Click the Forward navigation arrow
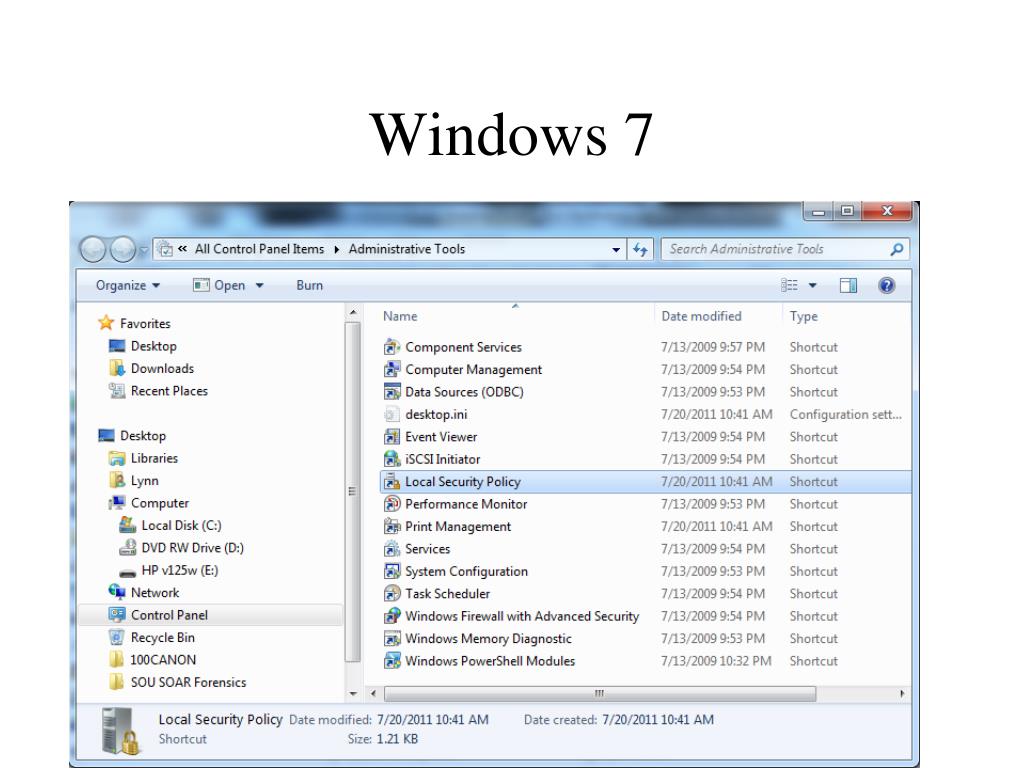The height and width of the screenshot is (768, 1024). click(x=122, y=249)
